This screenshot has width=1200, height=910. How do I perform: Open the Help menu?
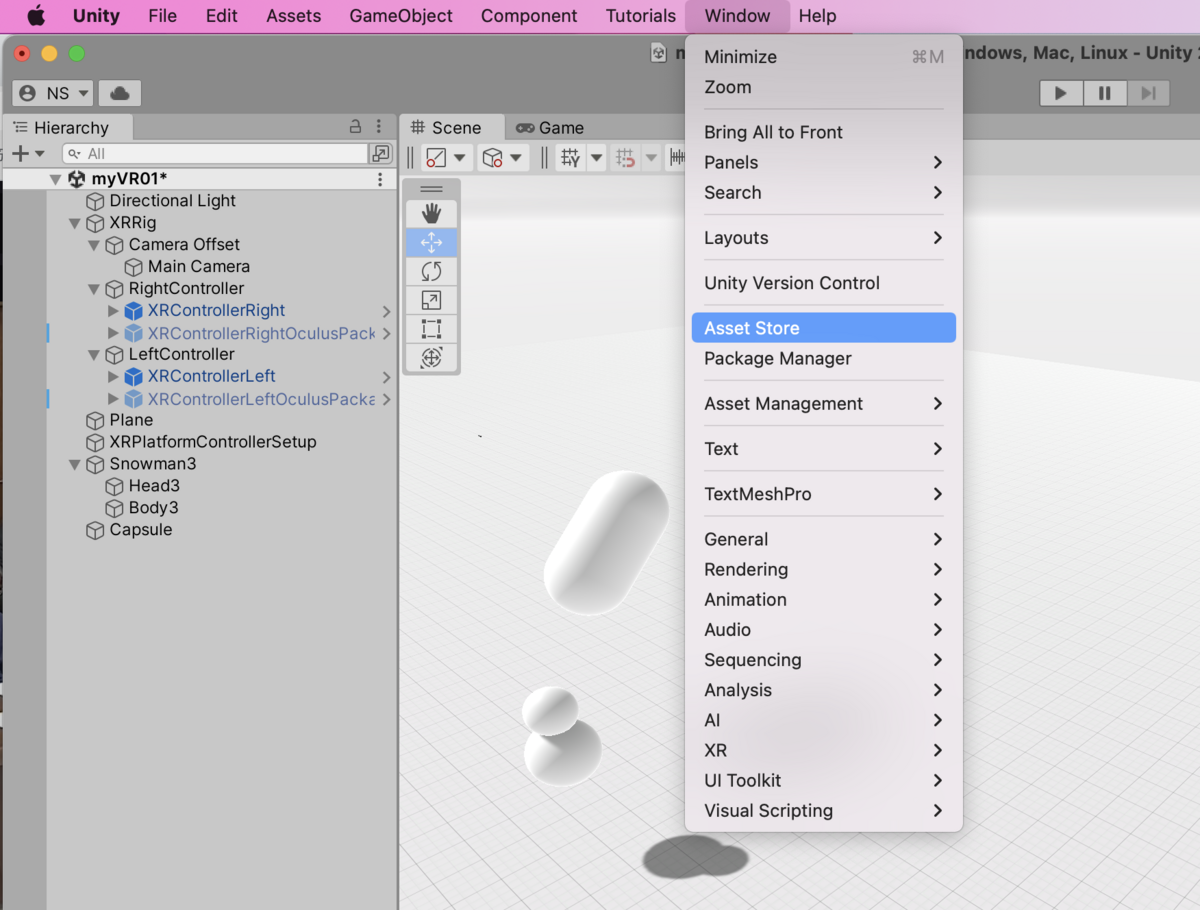817,16
